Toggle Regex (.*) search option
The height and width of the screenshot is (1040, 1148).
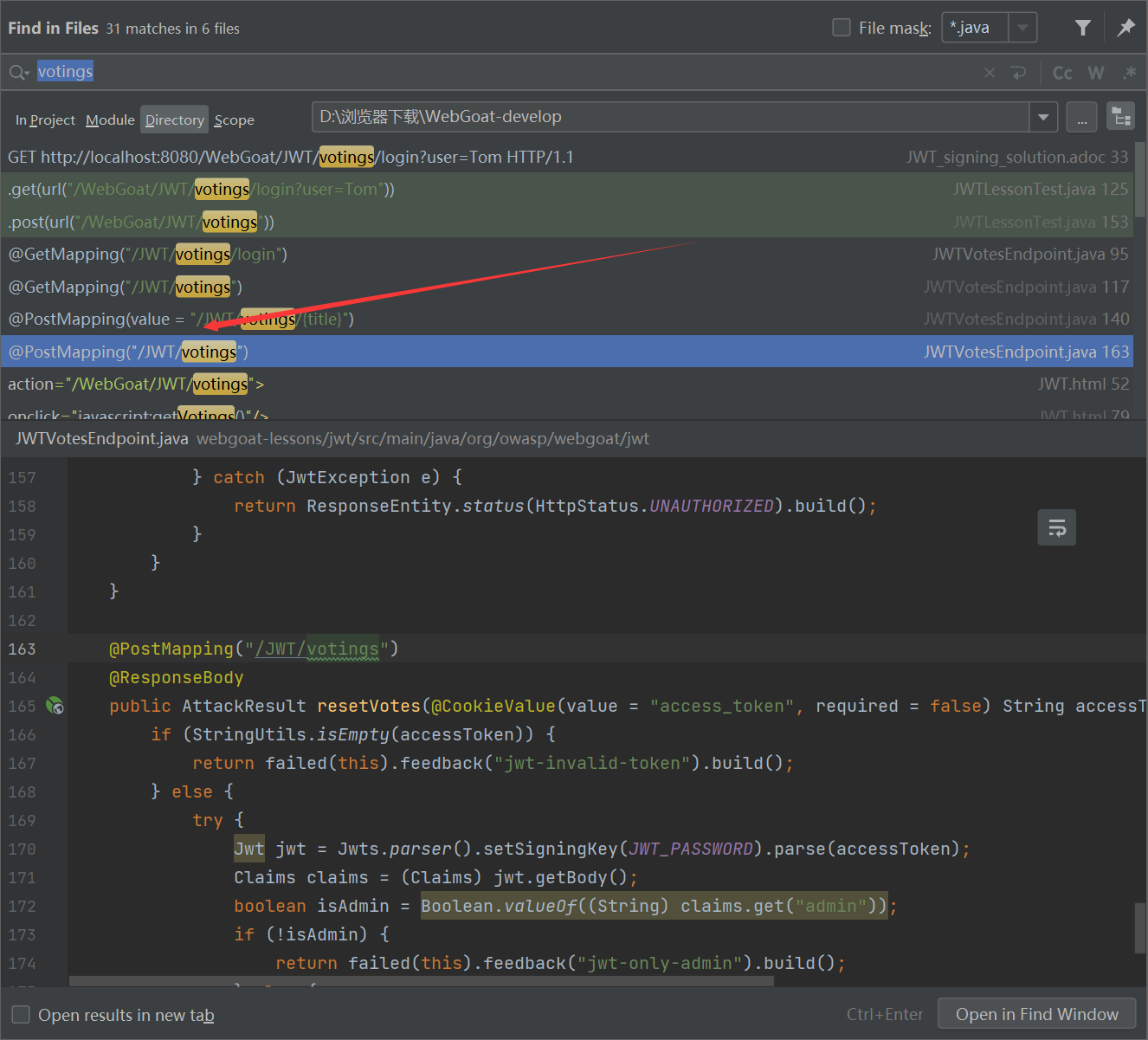[x=1129, y=73]
